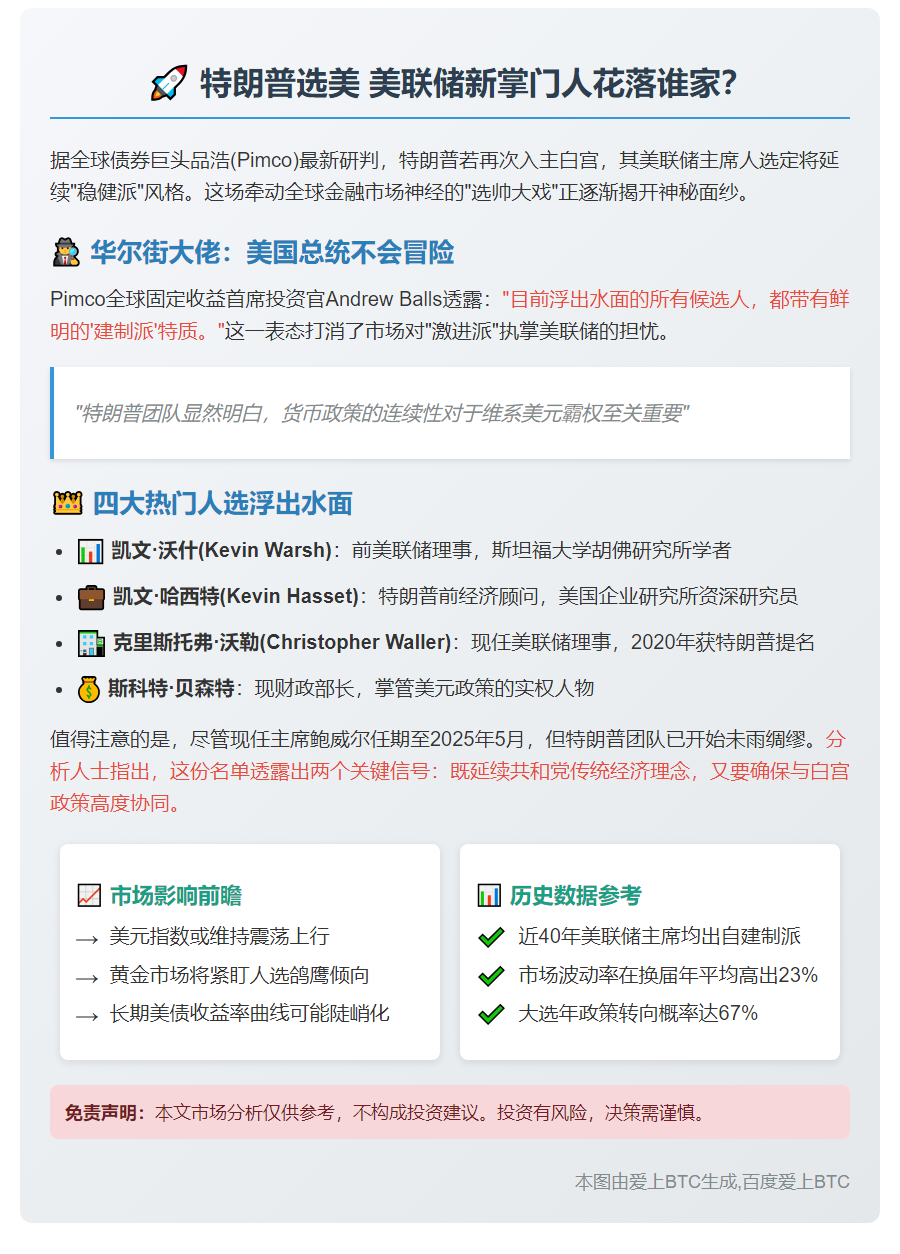Click the crown emoji beside 四大热门人选 heading
900x1254 pixels.
pos(66,503)
